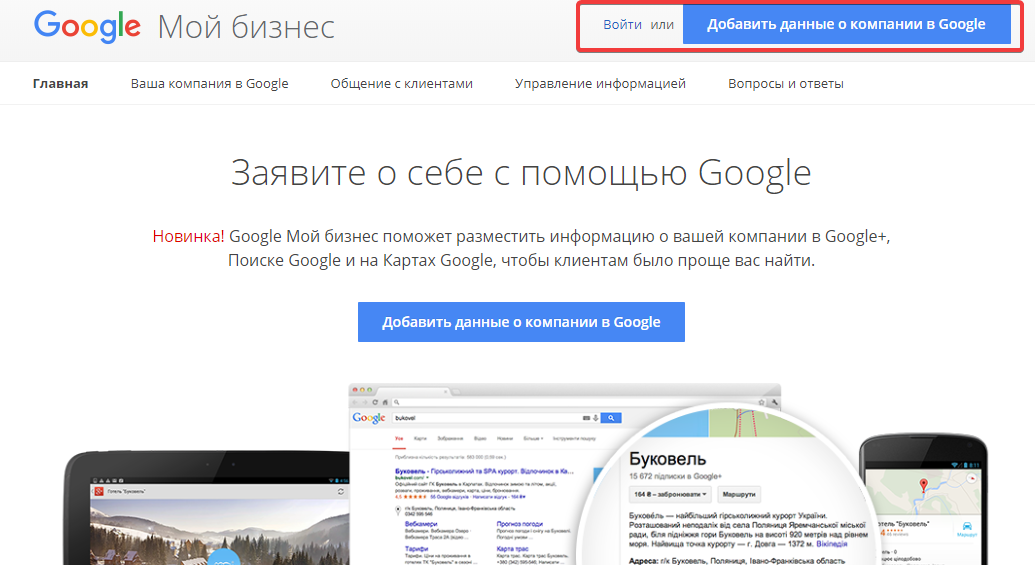The height and width of the screenshot is (565, 1035).
Task: Click the smartphone map image
Action: coord(924,500)
